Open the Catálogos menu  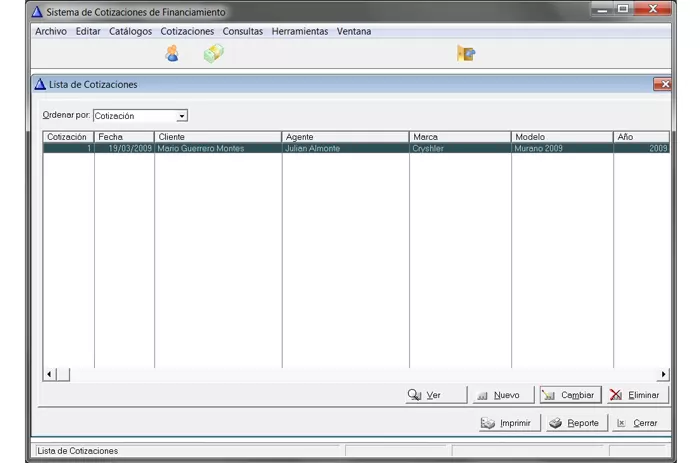[130, 31]
